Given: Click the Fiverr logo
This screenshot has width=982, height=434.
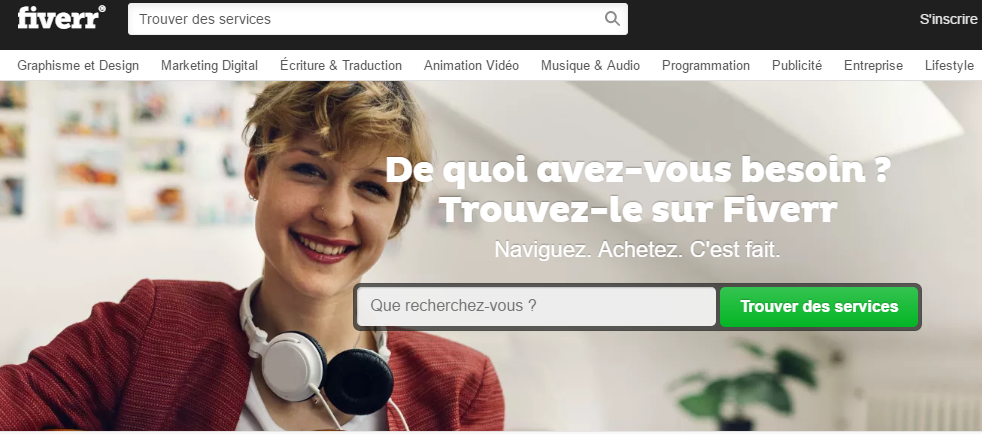Looking at the screenshot, I should (x=61, y=18).
